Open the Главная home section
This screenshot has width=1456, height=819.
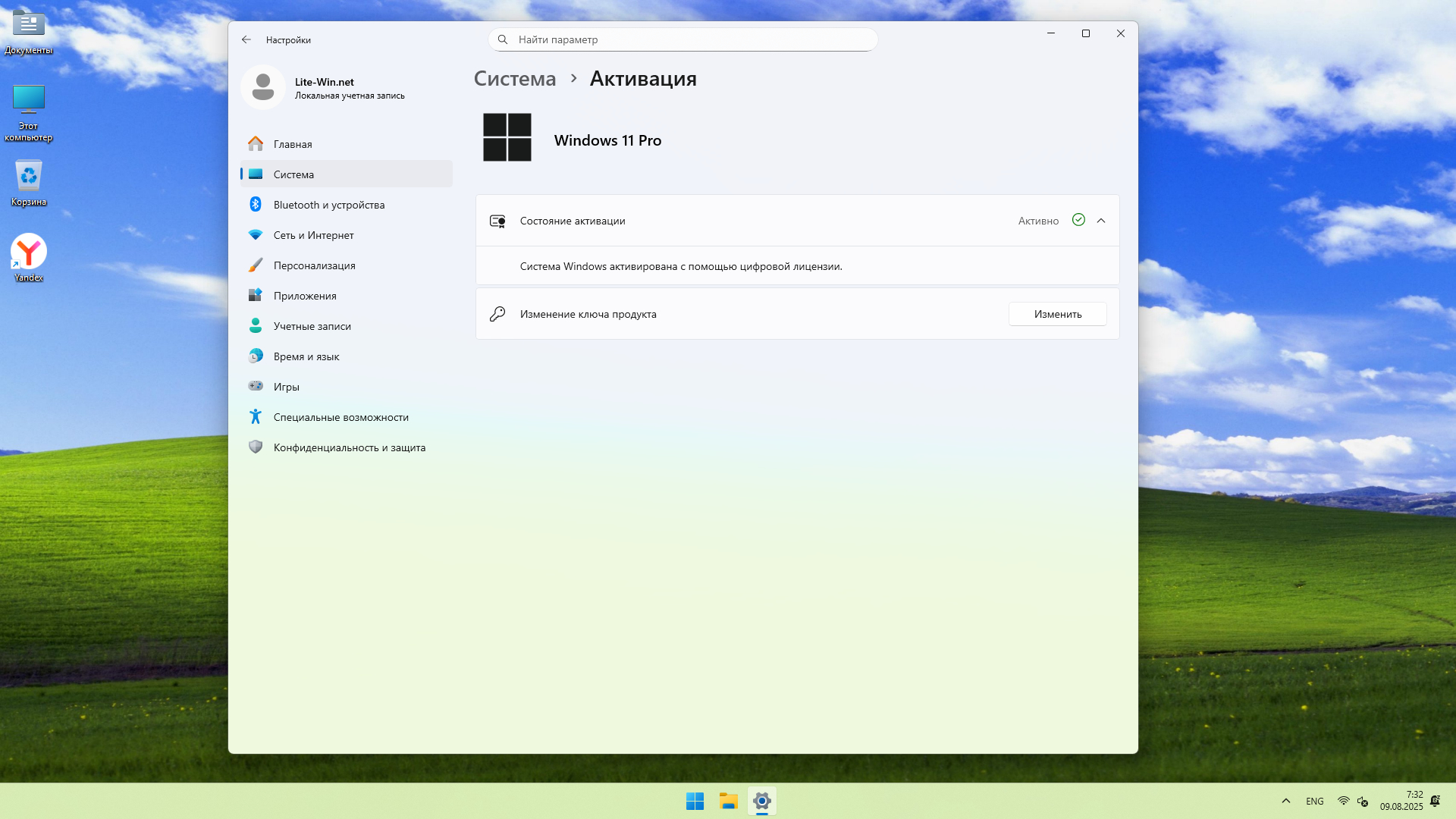pos(293,144)
